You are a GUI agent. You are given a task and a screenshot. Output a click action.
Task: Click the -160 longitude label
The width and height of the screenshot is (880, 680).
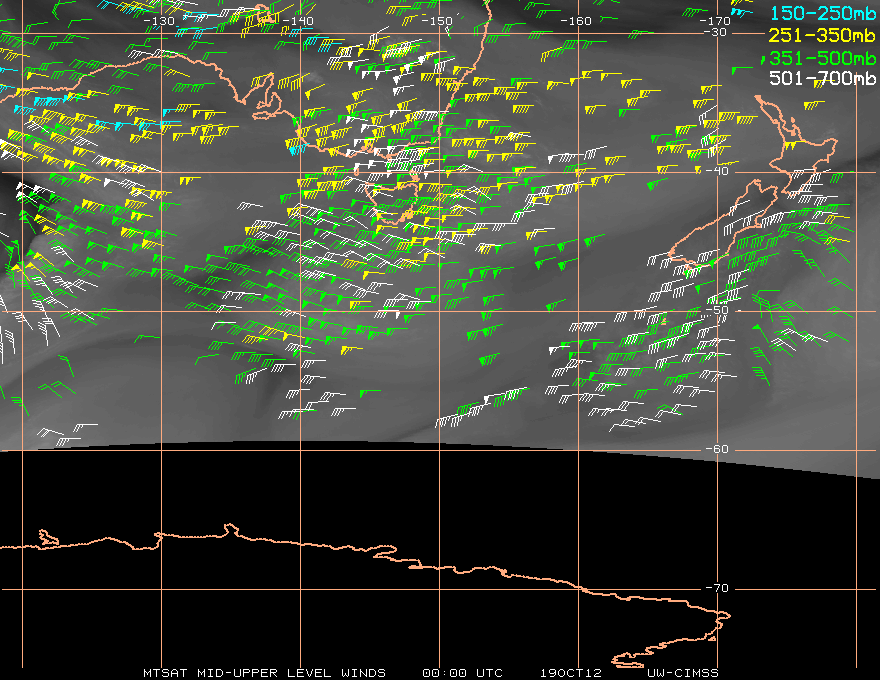(x=576, y=21)
